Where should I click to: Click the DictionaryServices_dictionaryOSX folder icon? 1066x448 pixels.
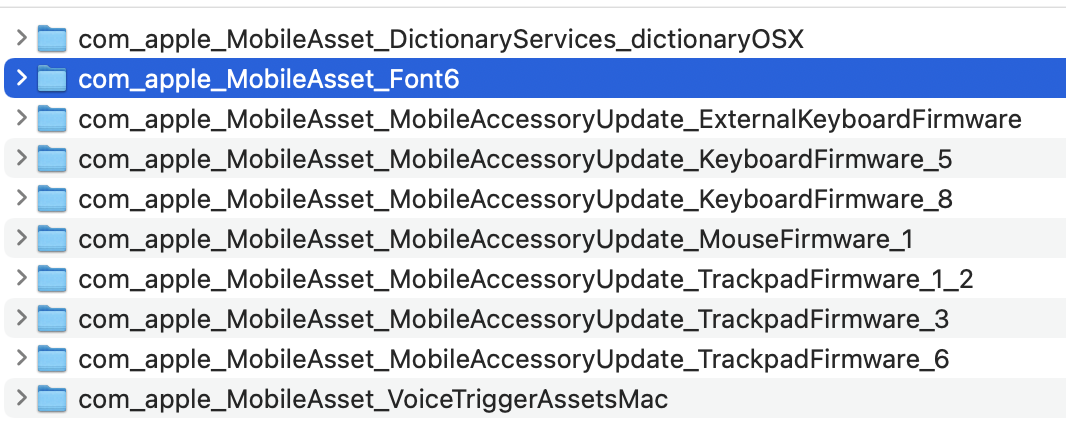(x=52, y=39)
